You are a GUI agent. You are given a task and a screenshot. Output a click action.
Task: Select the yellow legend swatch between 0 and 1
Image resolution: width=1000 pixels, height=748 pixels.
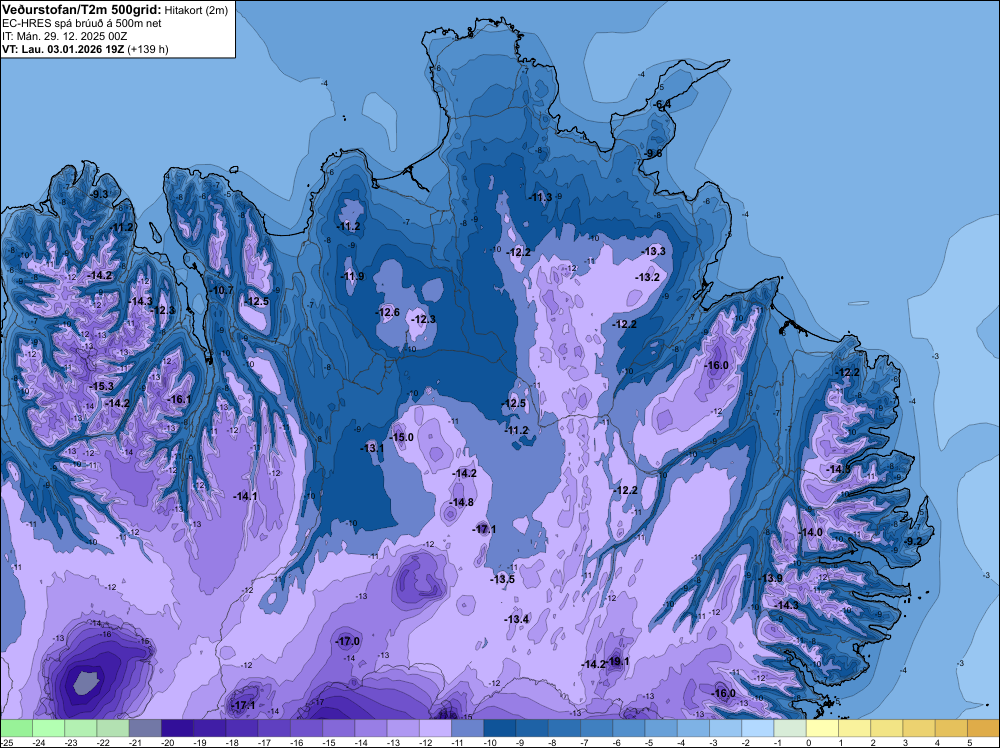click(822, 728)
